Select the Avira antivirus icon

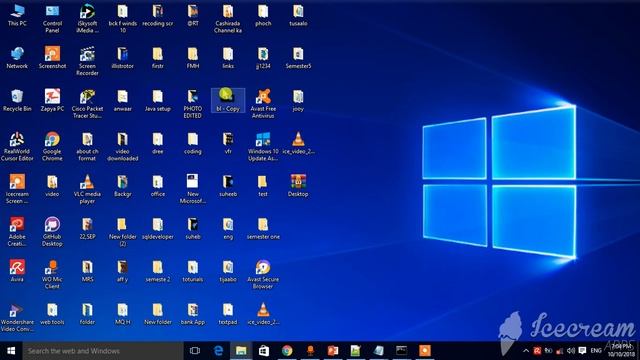coord(17,271)
